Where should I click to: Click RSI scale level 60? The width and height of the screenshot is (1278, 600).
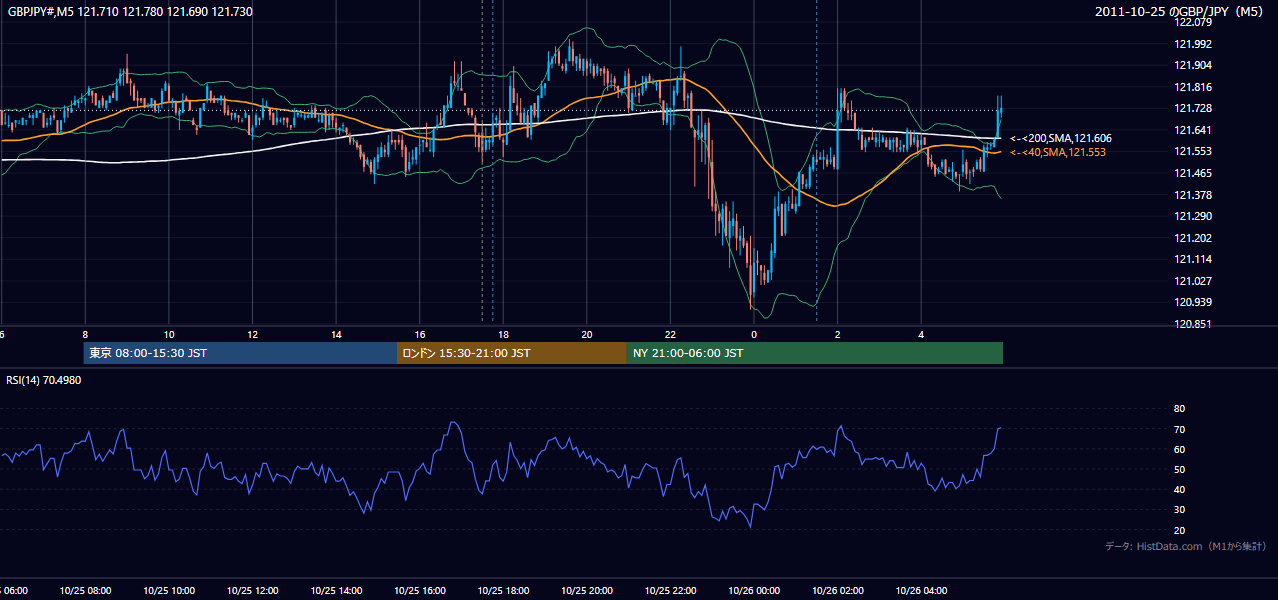(x=1179, y=449)
